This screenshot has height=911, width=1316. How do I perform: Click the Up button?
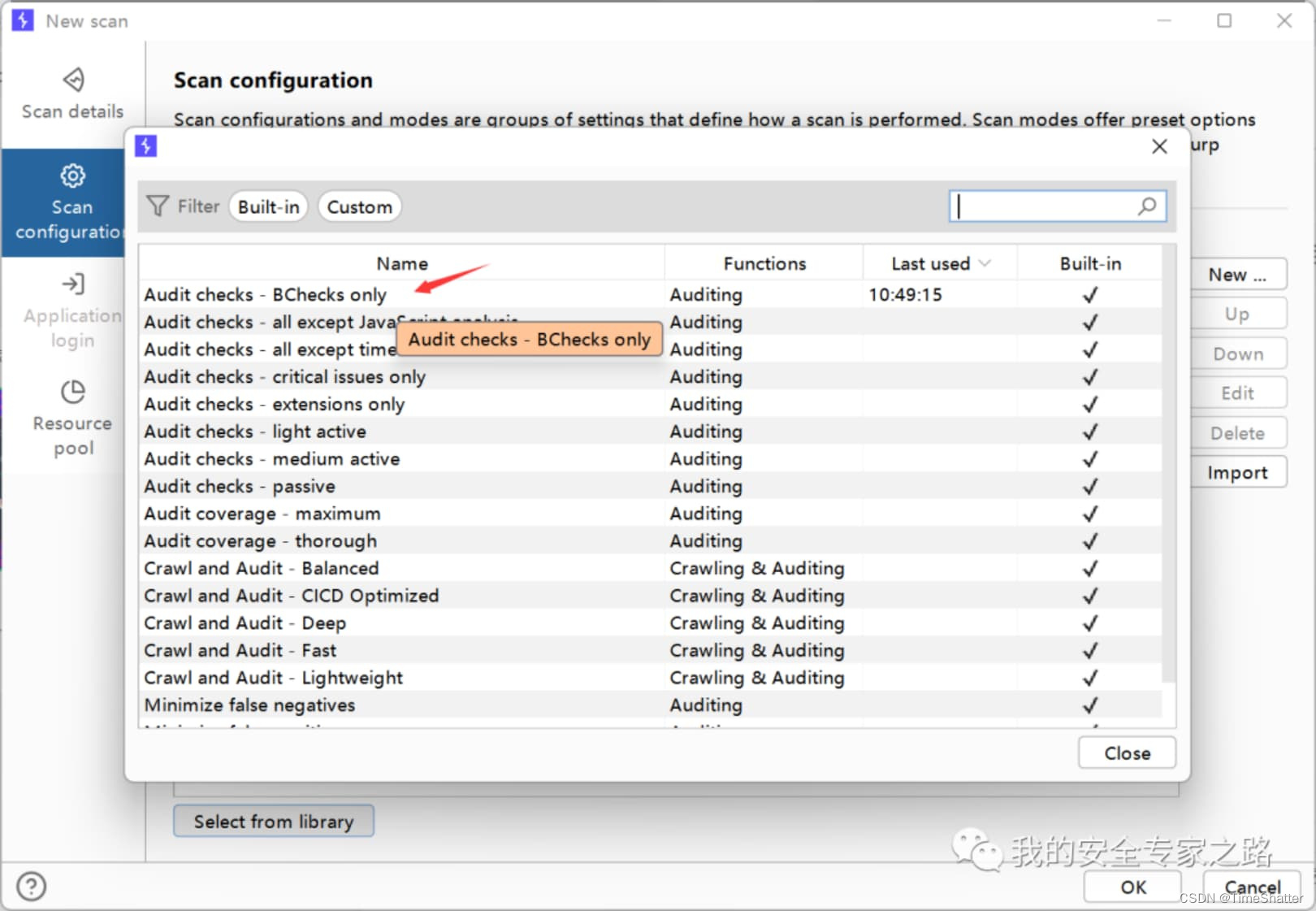(x=1237, y=314)
